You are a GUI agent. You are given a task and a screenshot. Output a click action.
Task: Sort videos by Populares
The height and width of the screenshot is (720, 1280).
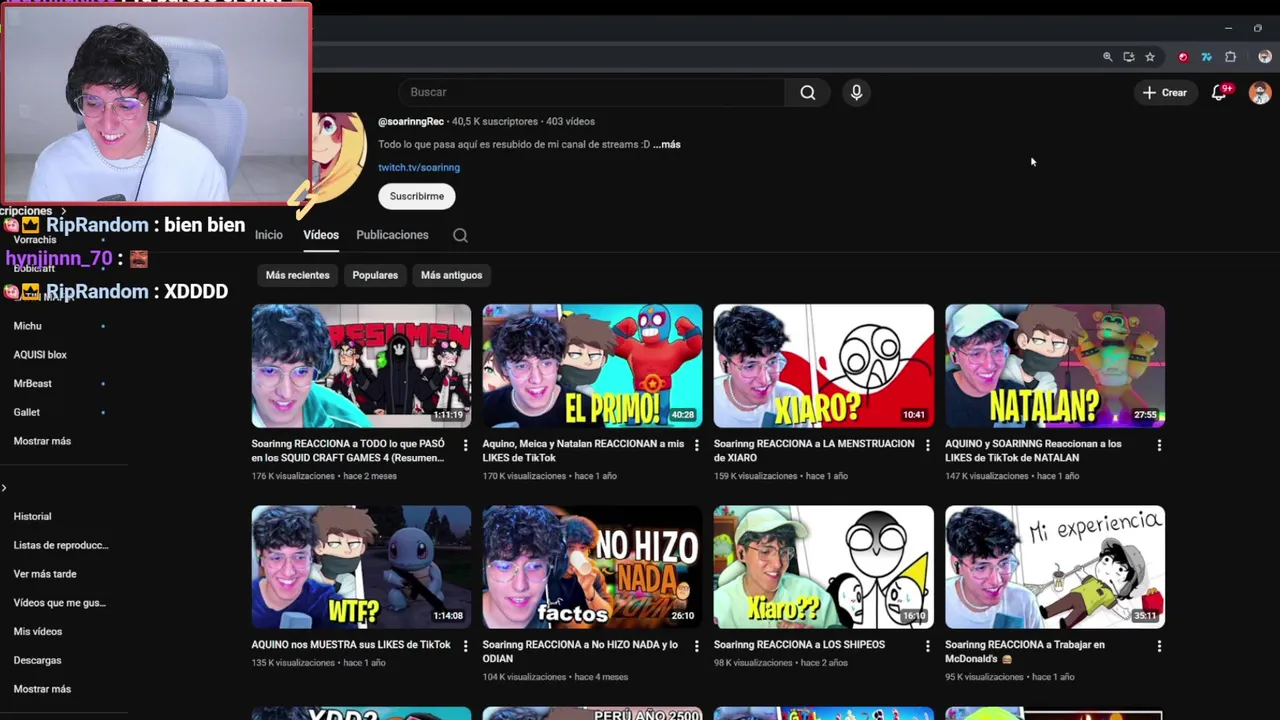pyautogui.click(x=375, y=275)
